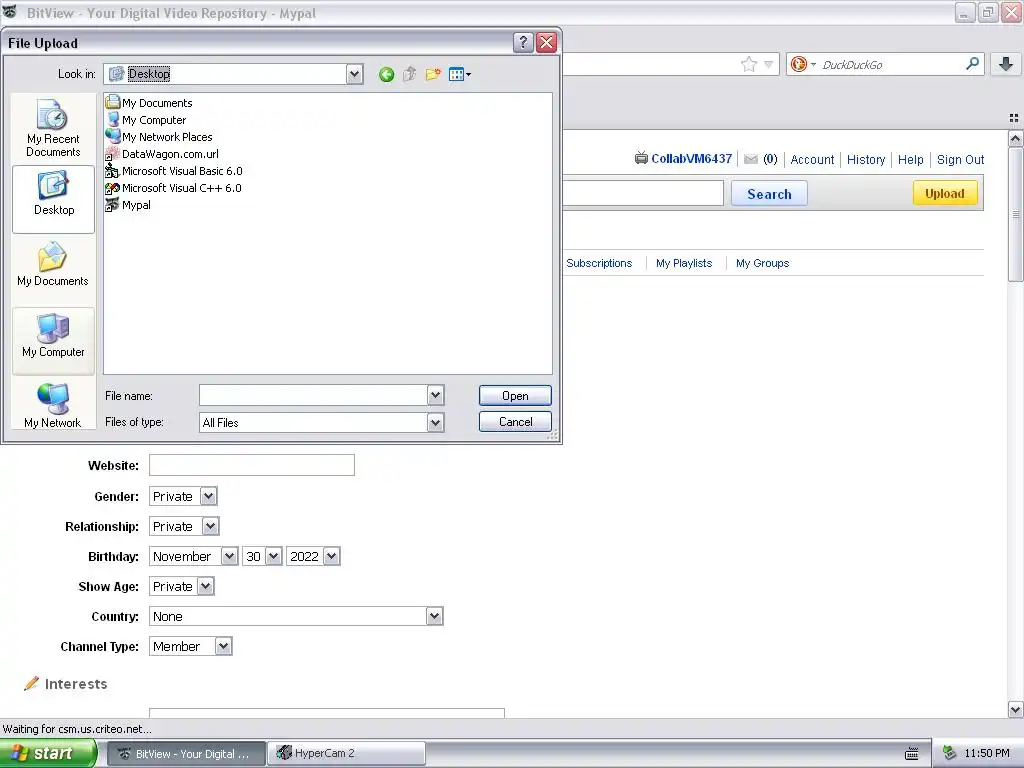Select My Network Places in file list

[159, 136]
